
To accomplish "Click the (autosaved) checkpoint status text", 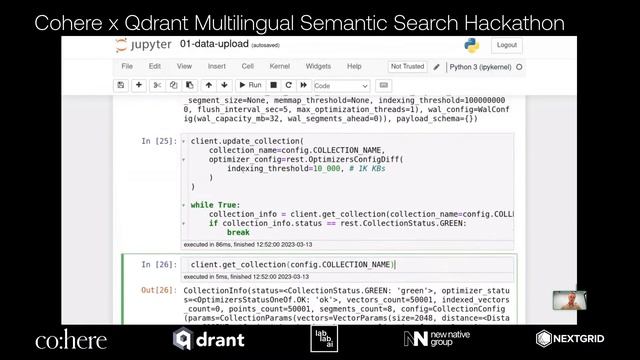I will pyautogui.click(x=265, y=45).
